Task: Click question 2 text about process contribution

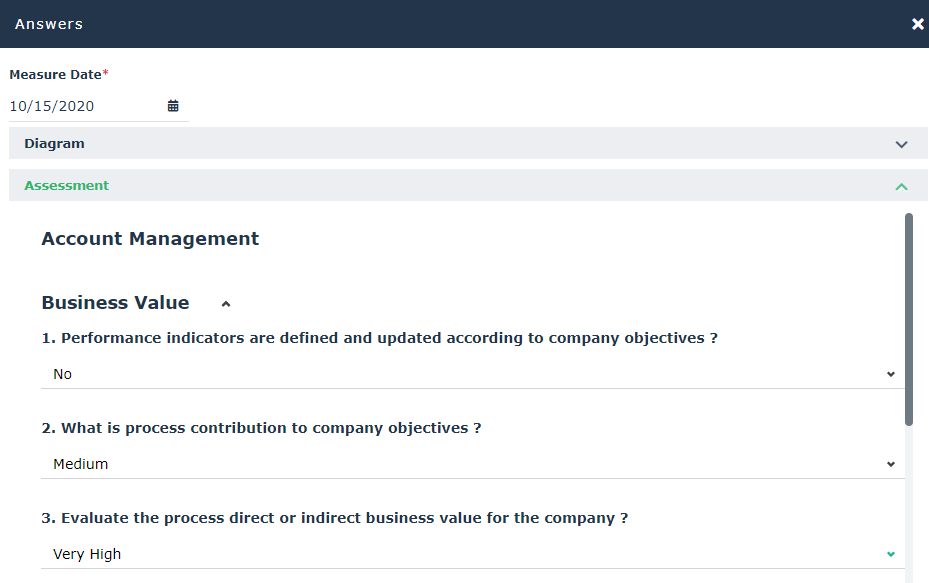Action: 261,428
